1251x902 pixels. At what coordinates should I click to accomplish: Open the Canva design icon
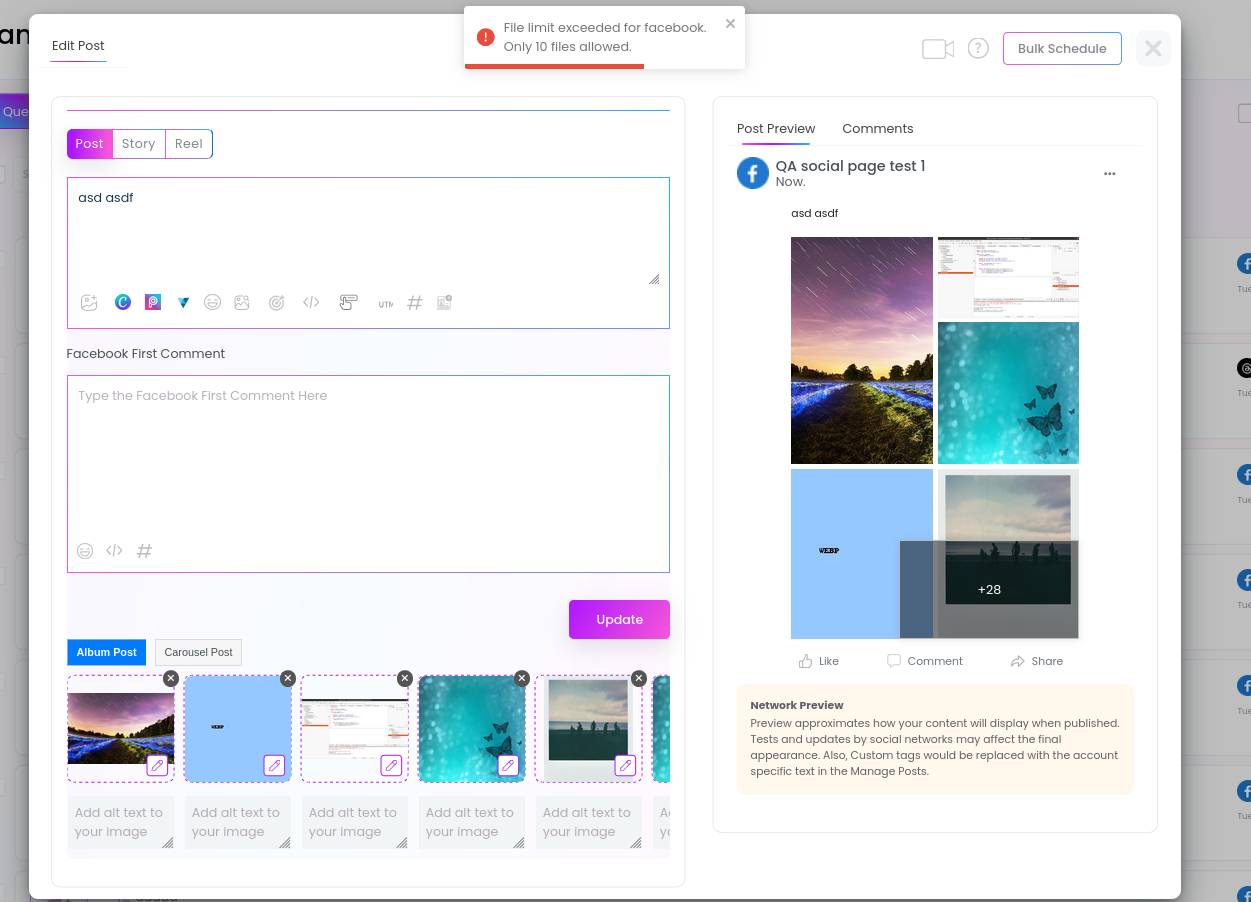click(123, 302)
